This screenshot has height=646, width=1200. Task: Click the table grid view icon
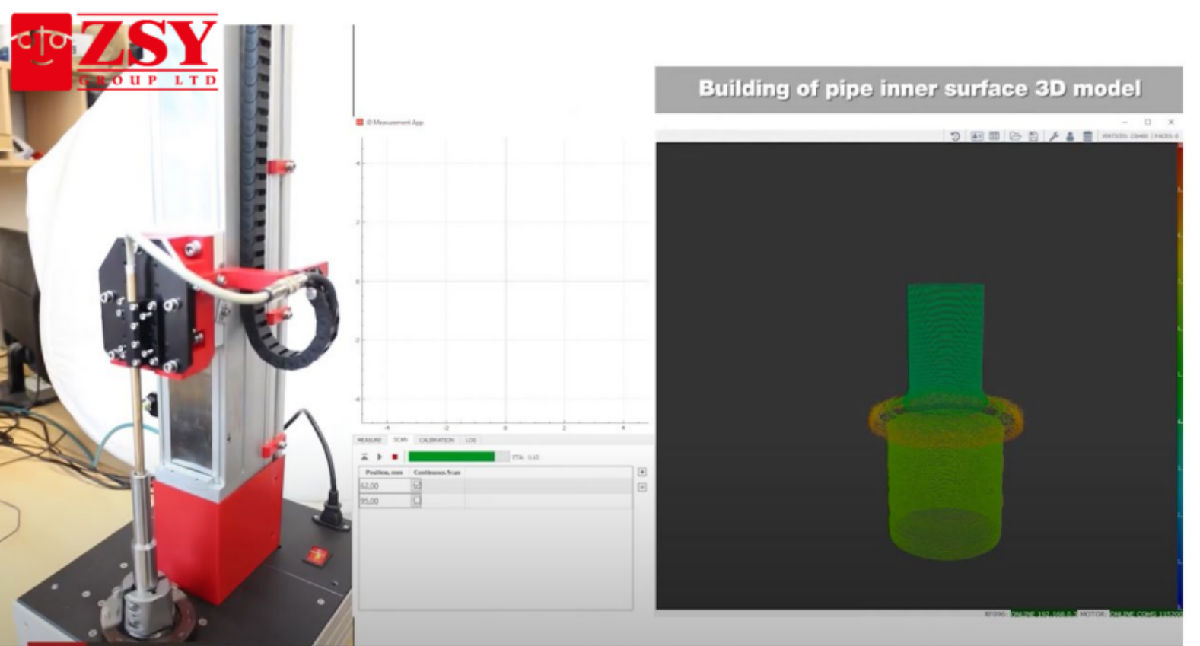(994, 136)
